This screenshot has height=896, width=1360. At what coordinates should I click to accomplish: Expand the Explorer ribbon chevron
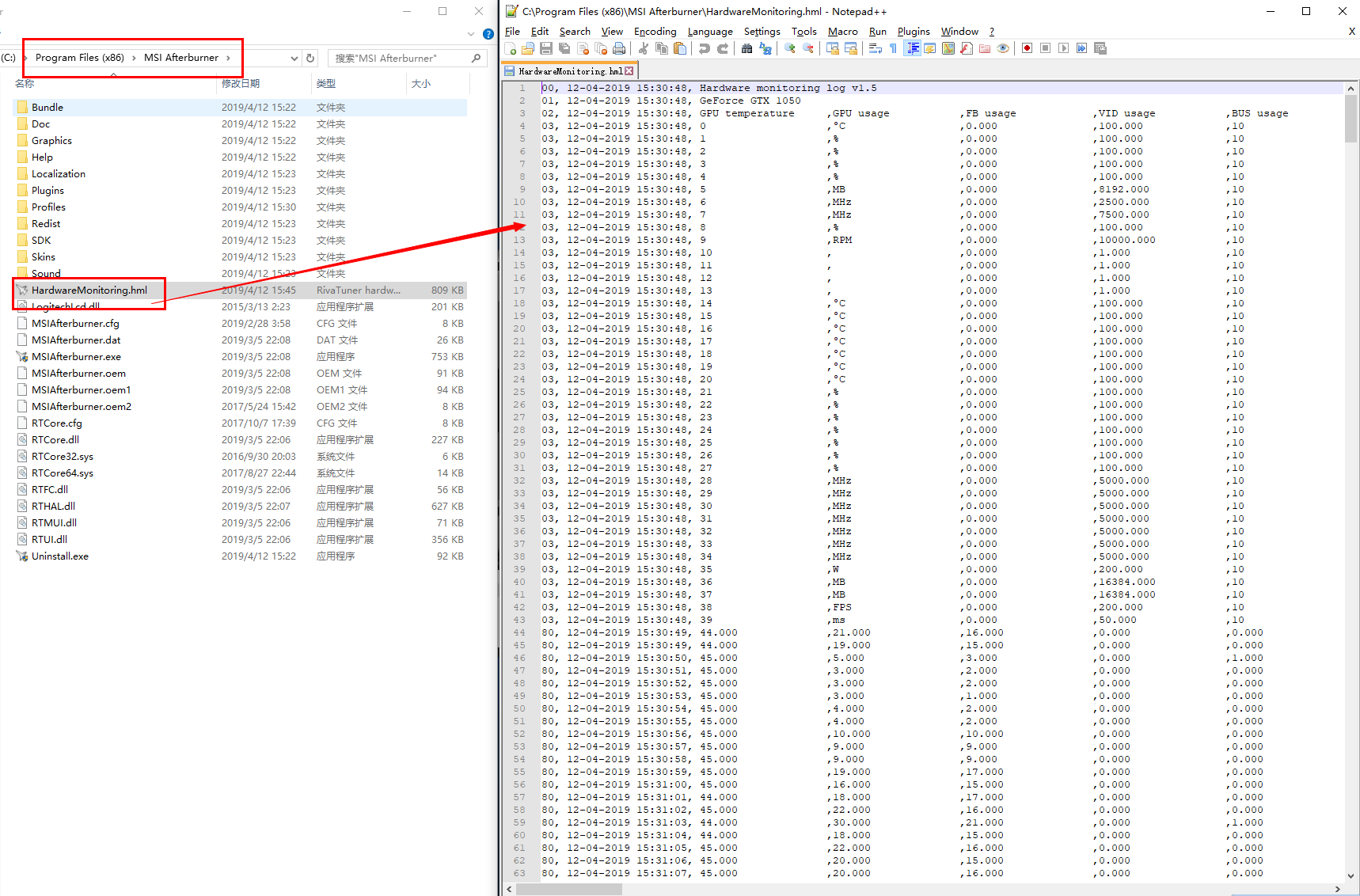click(471, 34)
